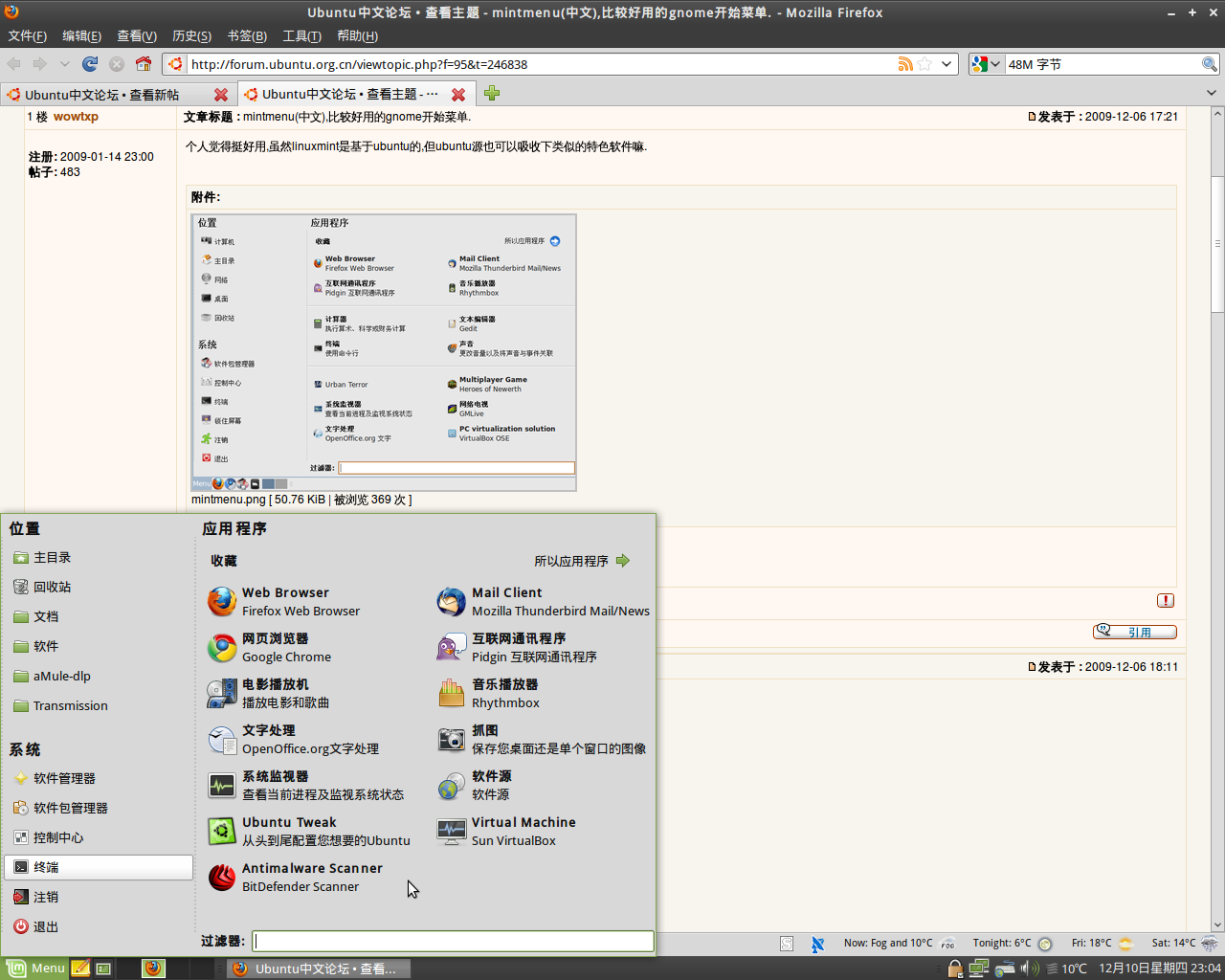Reload the current page
1225x980 pixels.
[90, 64]
